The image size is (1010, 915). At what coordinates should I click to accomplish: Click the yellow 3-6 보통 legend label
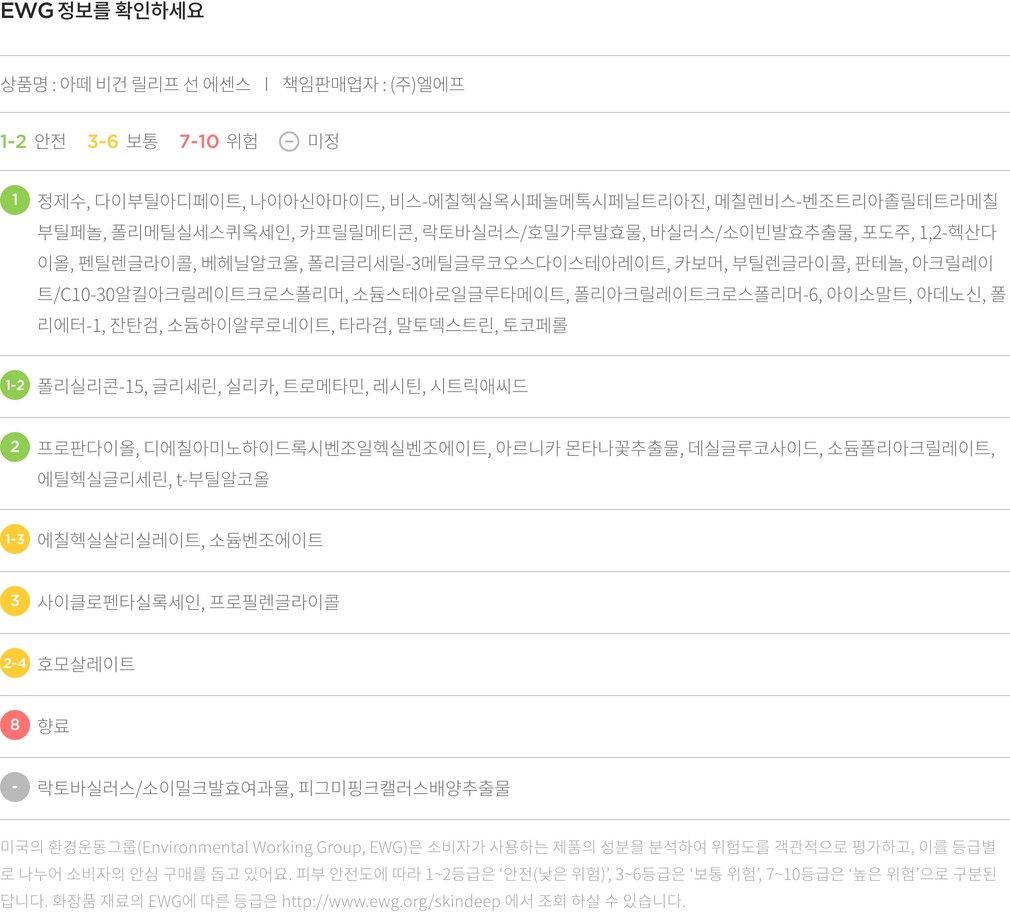click(x=122, y=141)
